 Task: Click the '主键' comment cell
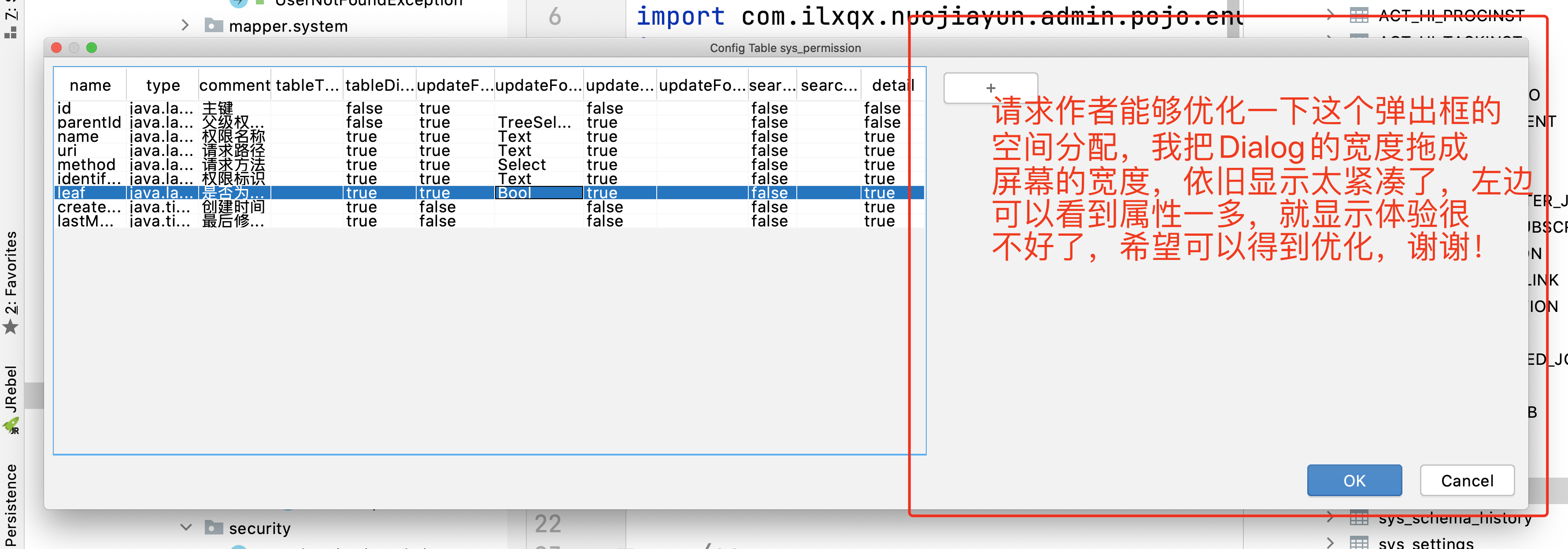tap(234, 108)
